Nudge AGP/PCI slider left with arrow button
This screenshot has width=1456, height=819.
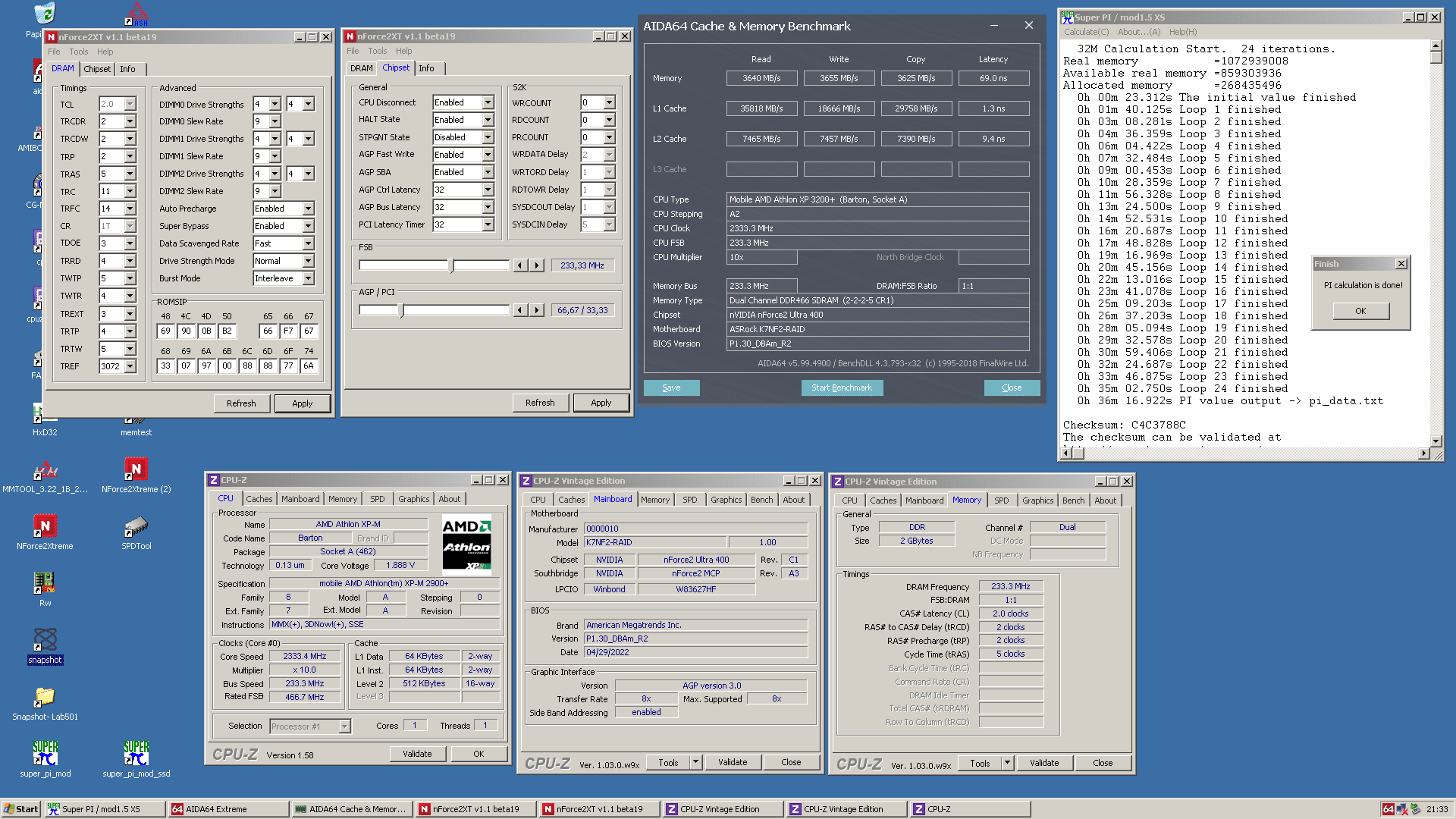(x=519, y=310)
